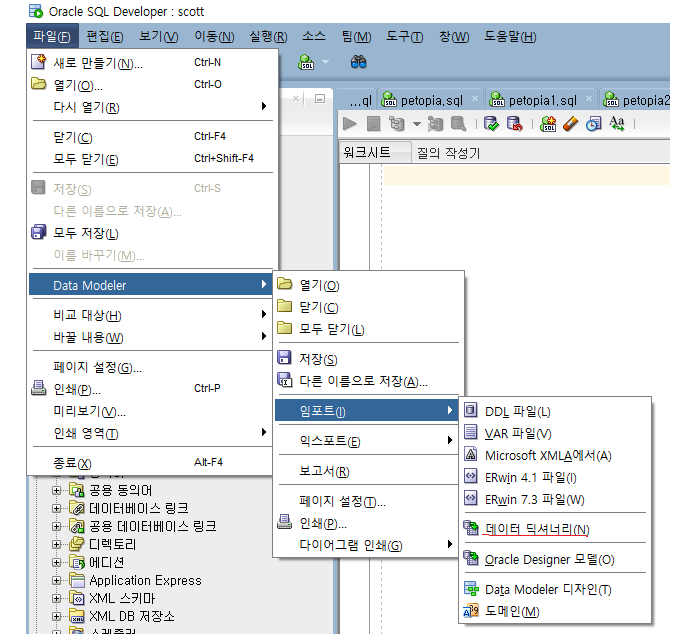Select Oracle Designer 모델(O) import option
Image resolution: width=696 pixels, height=634 pixels.
point(555,559)
